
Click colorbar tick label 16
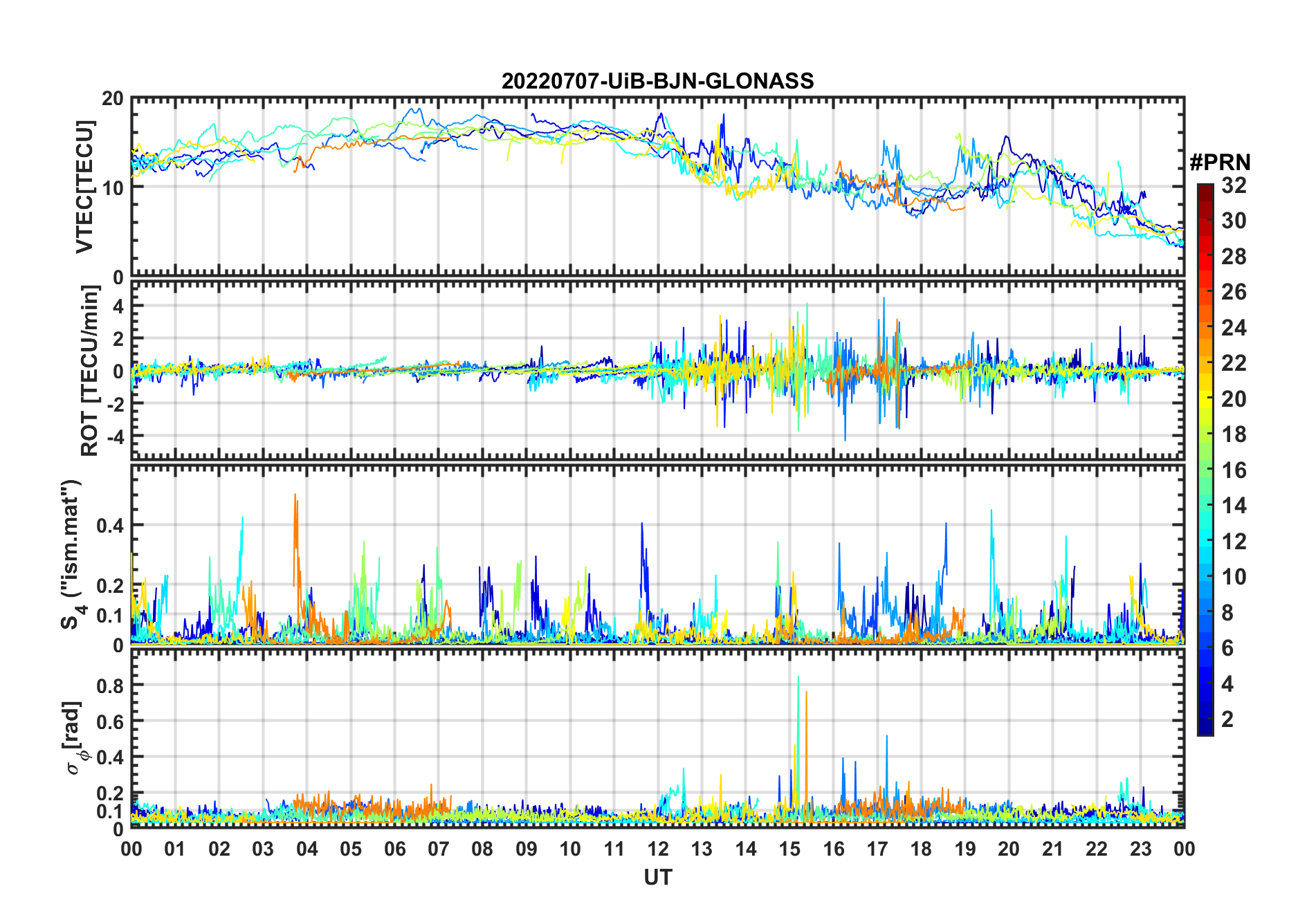(x=1234, y=470)
